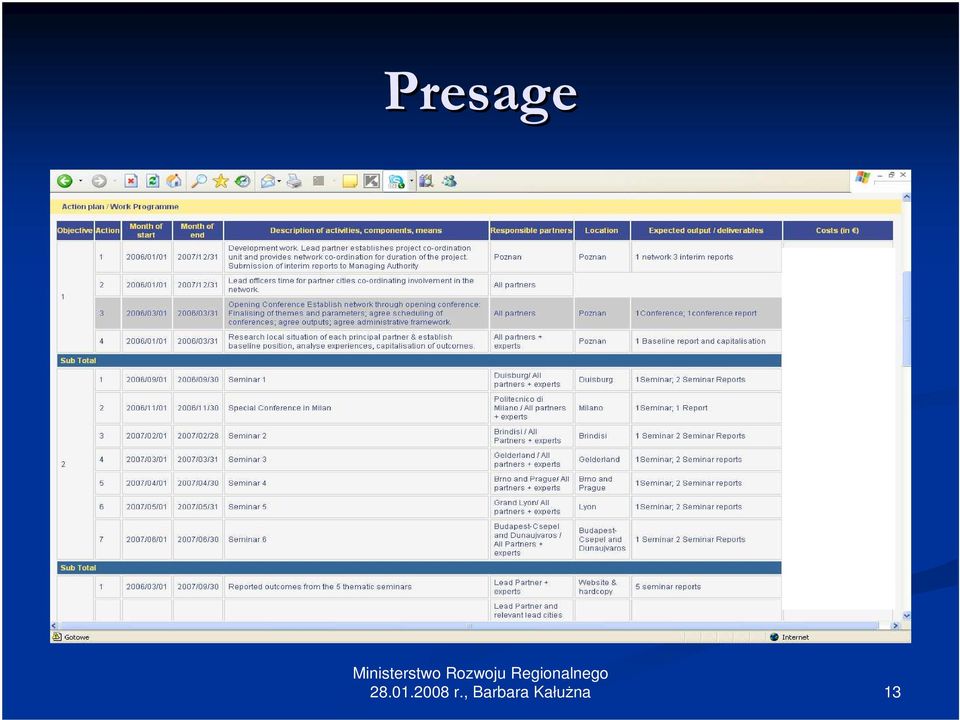Click the 5 seminar reports deliverable cell
Image resolution: width=960 pixels, height=720 pixels.
pyautogui.click(x=706, y=587)
